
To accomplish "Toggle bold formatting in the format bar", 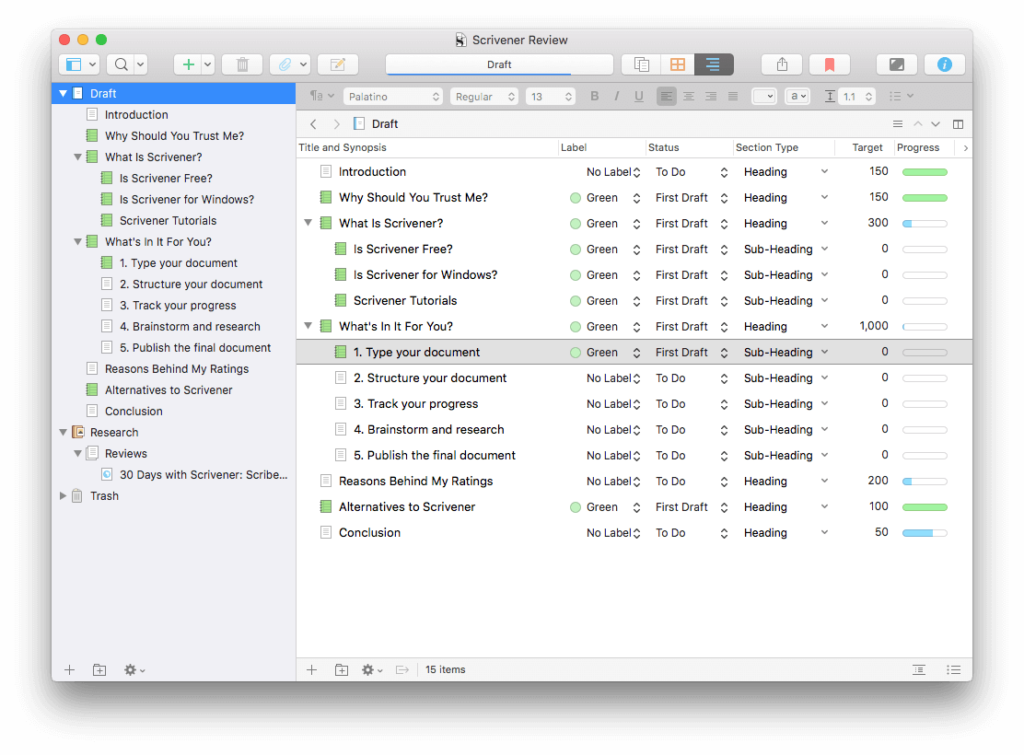I will 594,96.
